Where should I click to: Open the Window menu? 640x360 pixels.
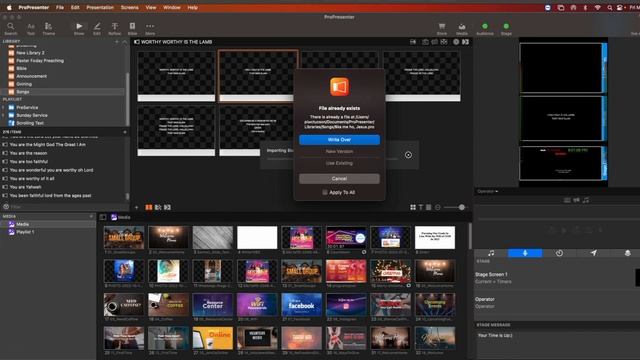[172, 7]
